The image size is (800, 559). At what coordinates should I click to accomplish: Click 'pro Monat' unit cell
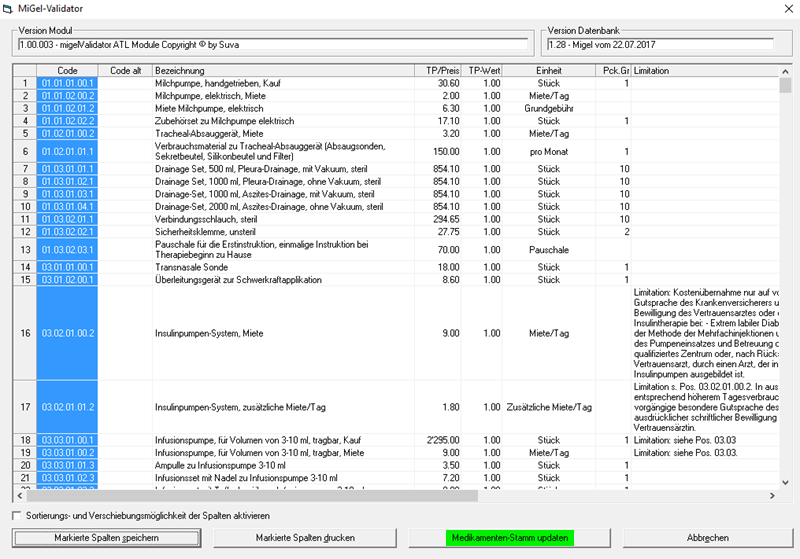tap(548, 151)
